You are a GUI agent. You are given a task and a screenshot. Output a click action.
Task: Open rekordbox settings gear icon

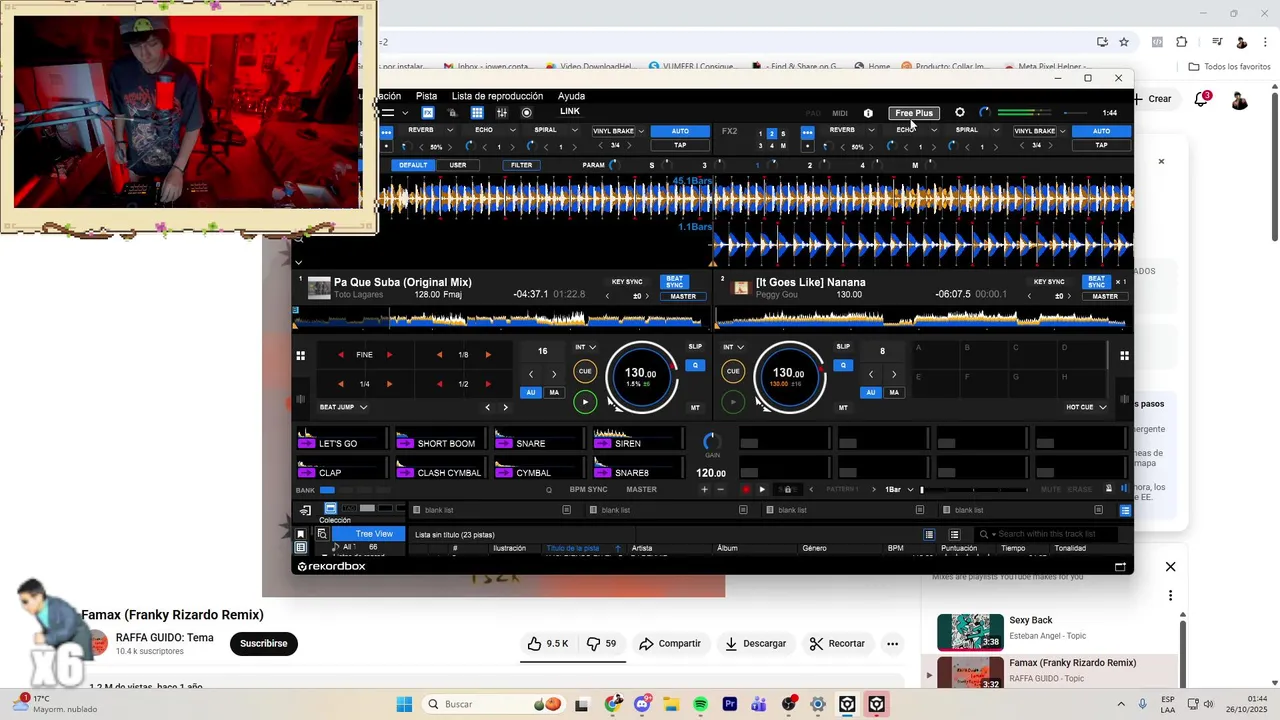[x=960, y=113]
